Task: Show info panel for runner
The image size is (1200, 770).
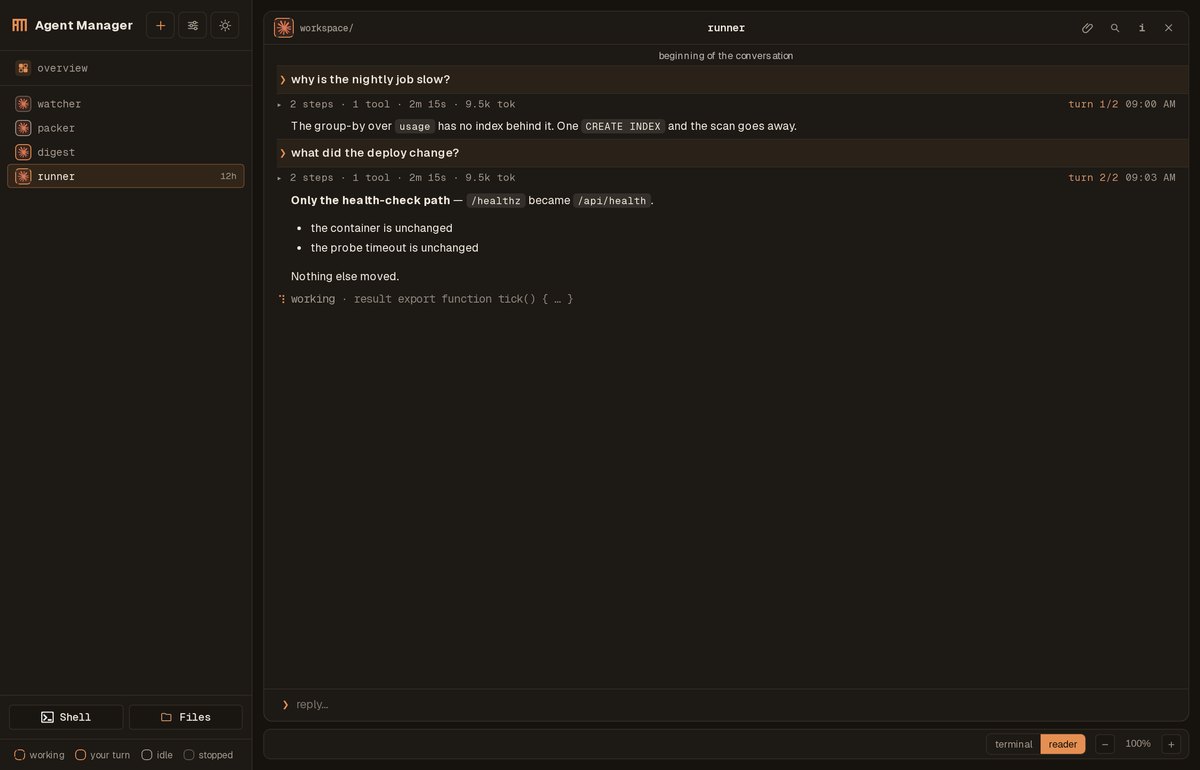Action: pos(1142,28)
